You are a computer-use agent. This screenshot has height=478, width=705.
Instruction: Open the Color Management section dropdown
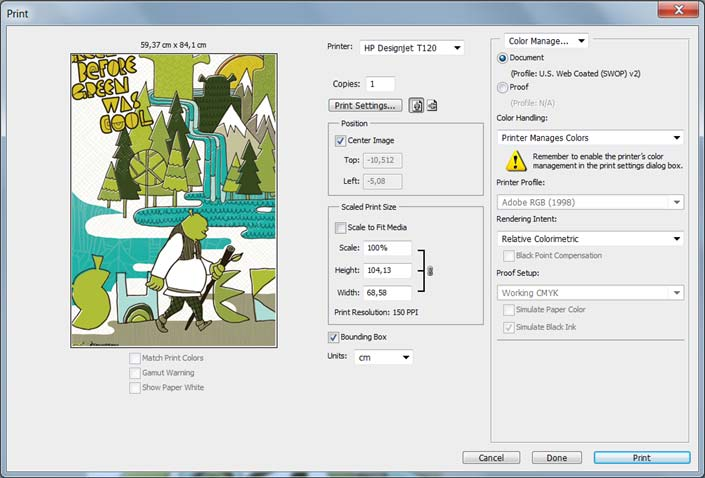coord(546,41)
